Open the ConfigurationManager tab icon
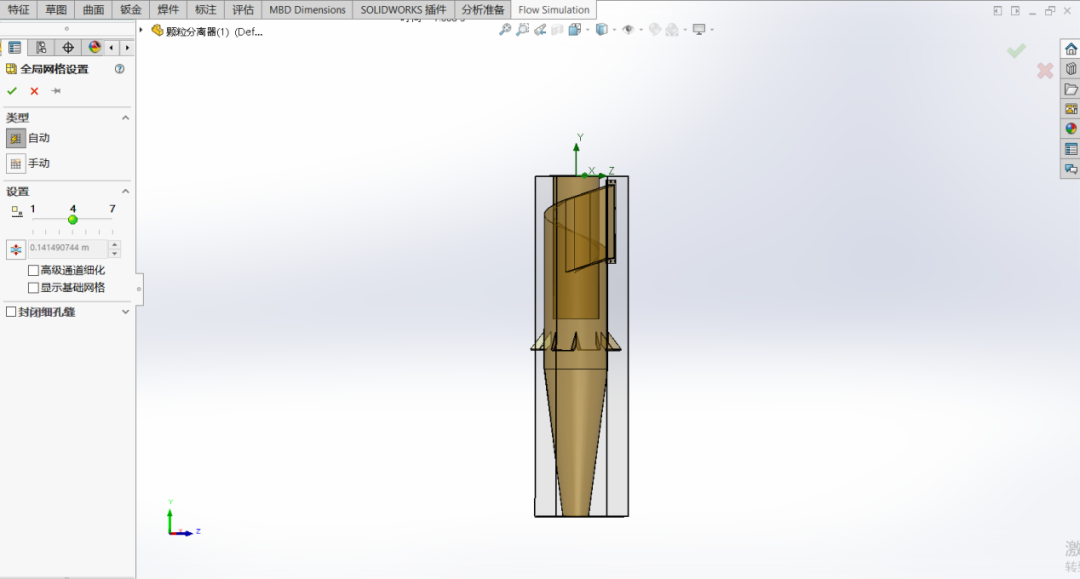The height and width of the screenshot is (579, 1080). coord(41,48)
